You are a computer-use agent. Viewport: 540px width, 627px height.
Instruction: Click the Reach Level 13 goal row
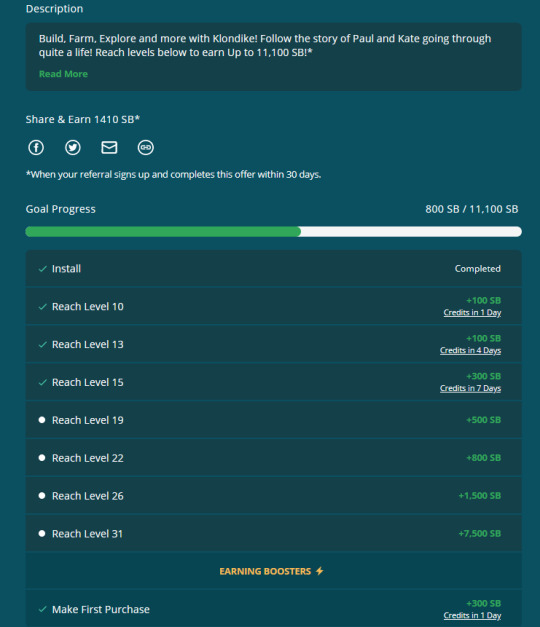[274, 344]
